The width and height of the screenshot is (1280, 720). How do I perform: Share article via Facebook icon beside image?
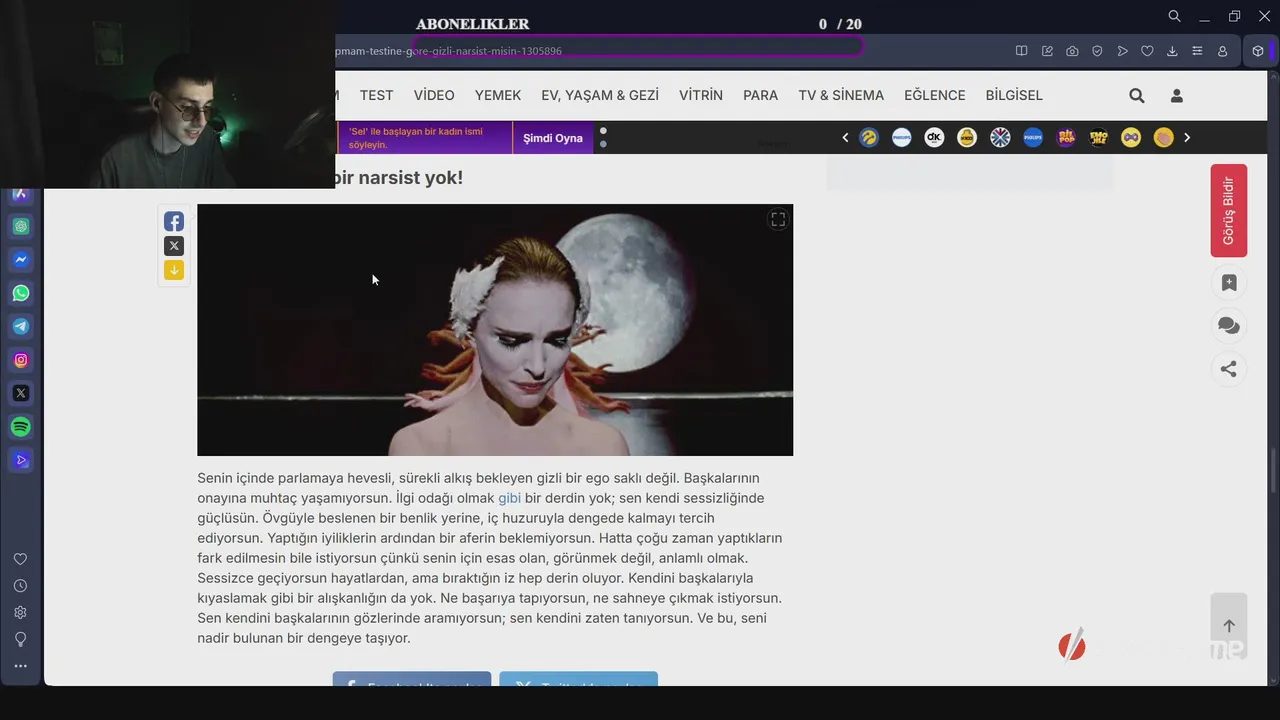tap(174, 222)
